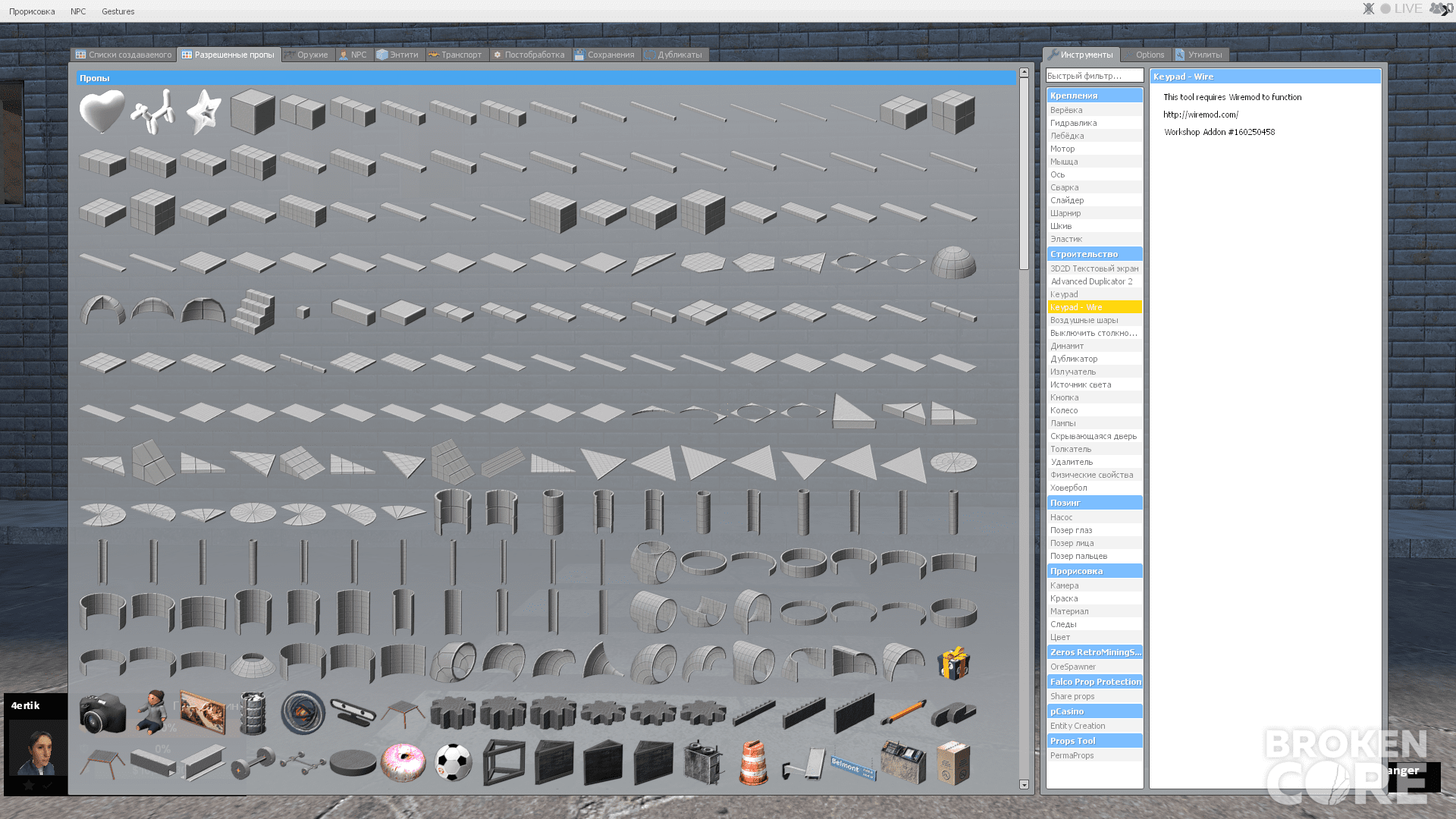
Task: Open the Дубликаты tab
Action: pyautogui.click(x=673, y=55)
